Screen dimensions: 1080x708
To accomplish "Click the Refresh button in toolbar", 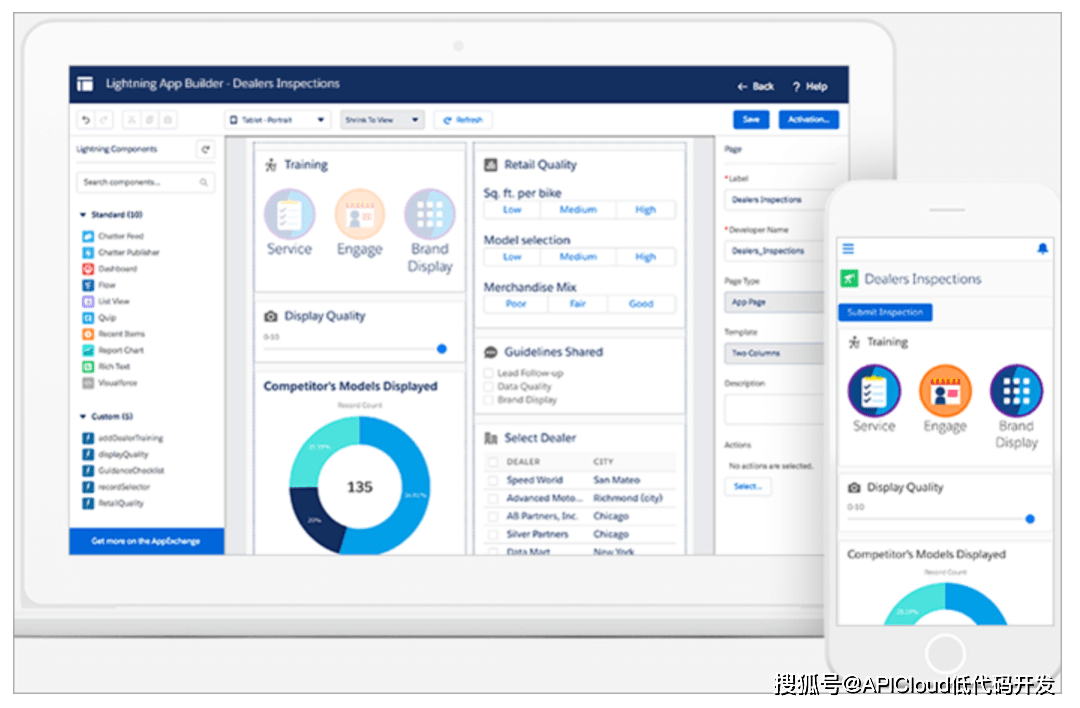I will coord(463,120).
